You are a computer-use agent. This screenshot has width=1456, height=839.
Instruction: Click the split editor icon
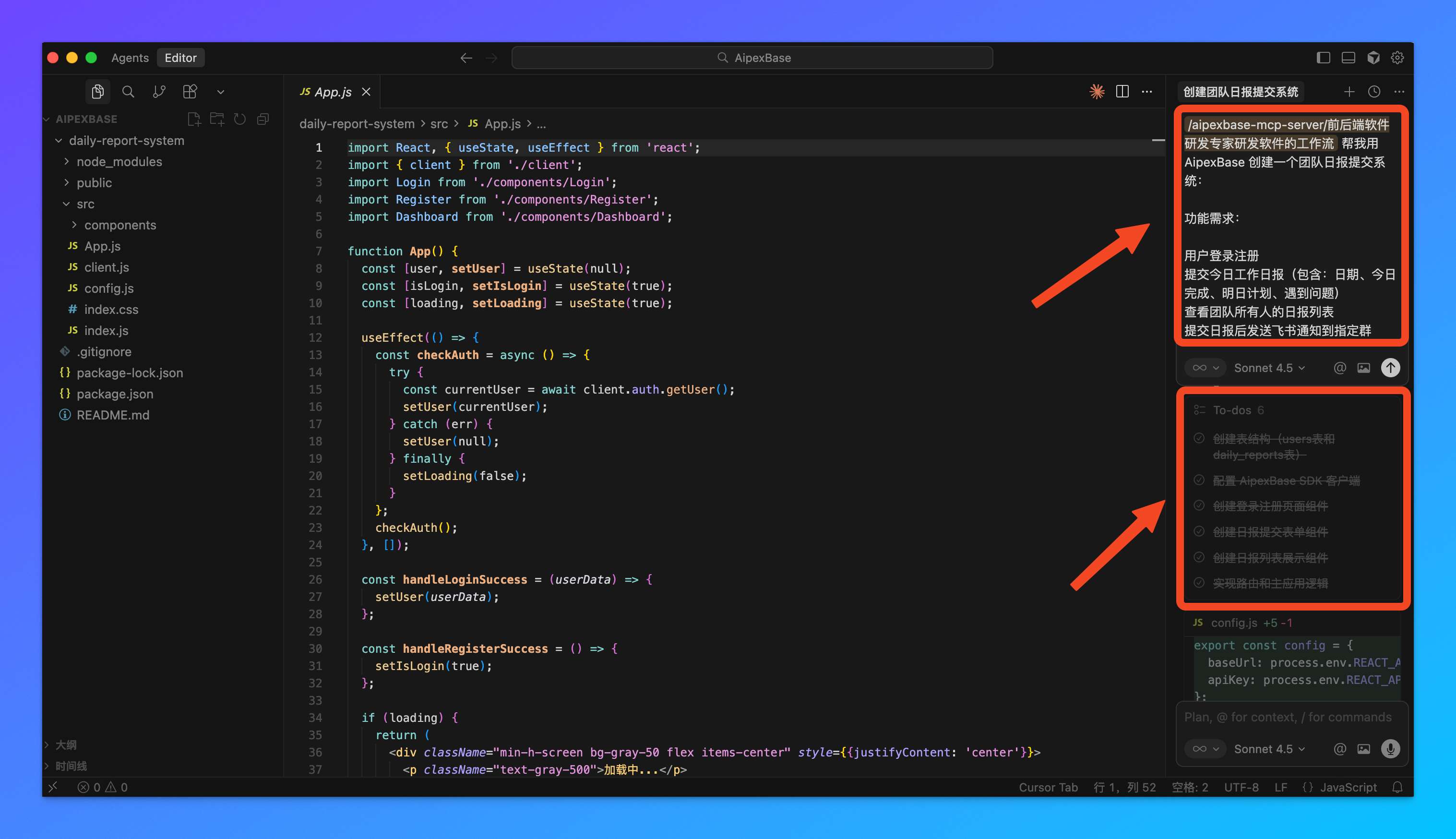(x=1122, y=92)
